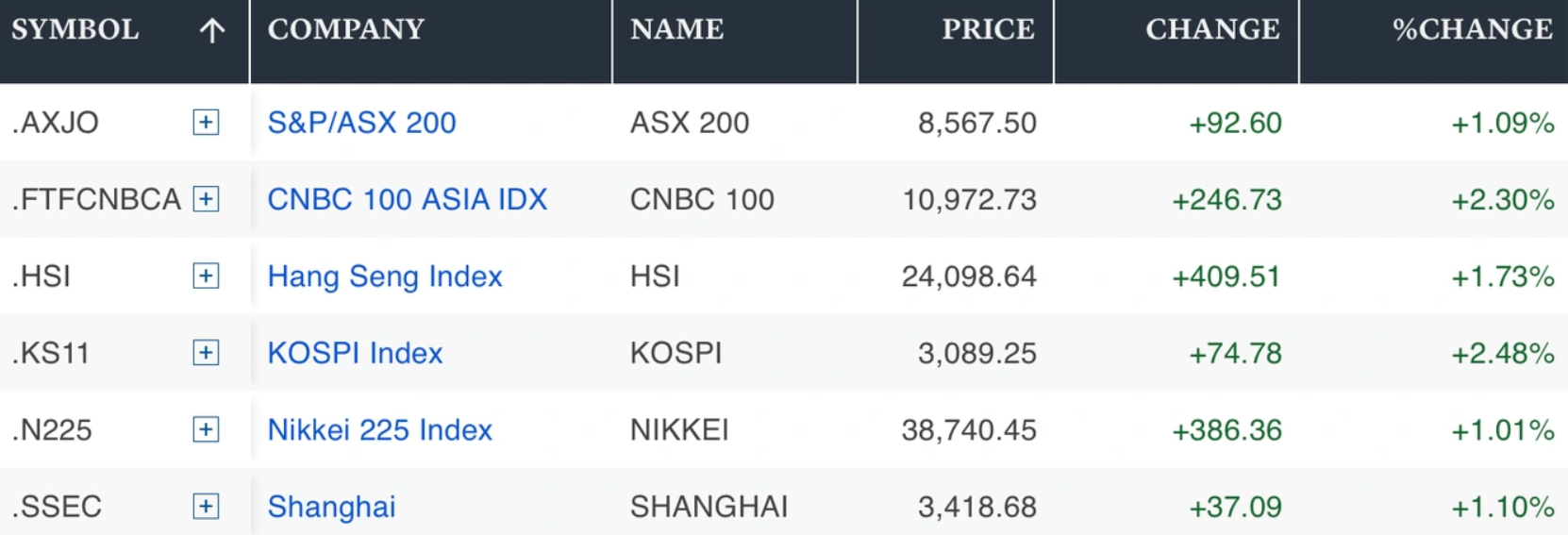Expand the .AXJO row plus icon
Image resolution: width=1568 pixels, height=535 pixels.
[x=206, y=123]
